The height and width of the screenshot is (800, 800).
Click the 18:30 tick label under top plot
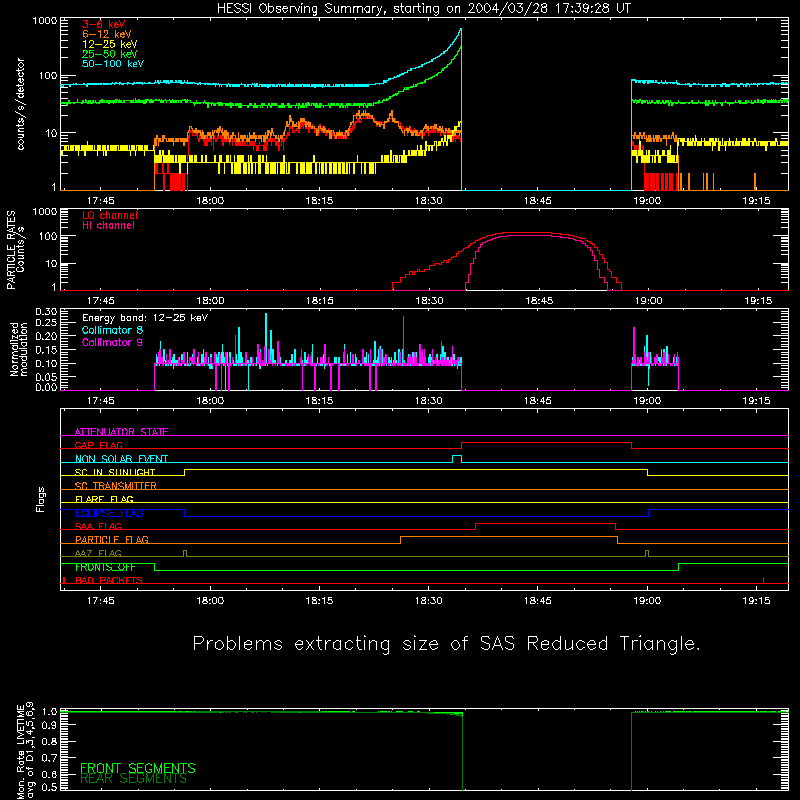tap(429, 201)
